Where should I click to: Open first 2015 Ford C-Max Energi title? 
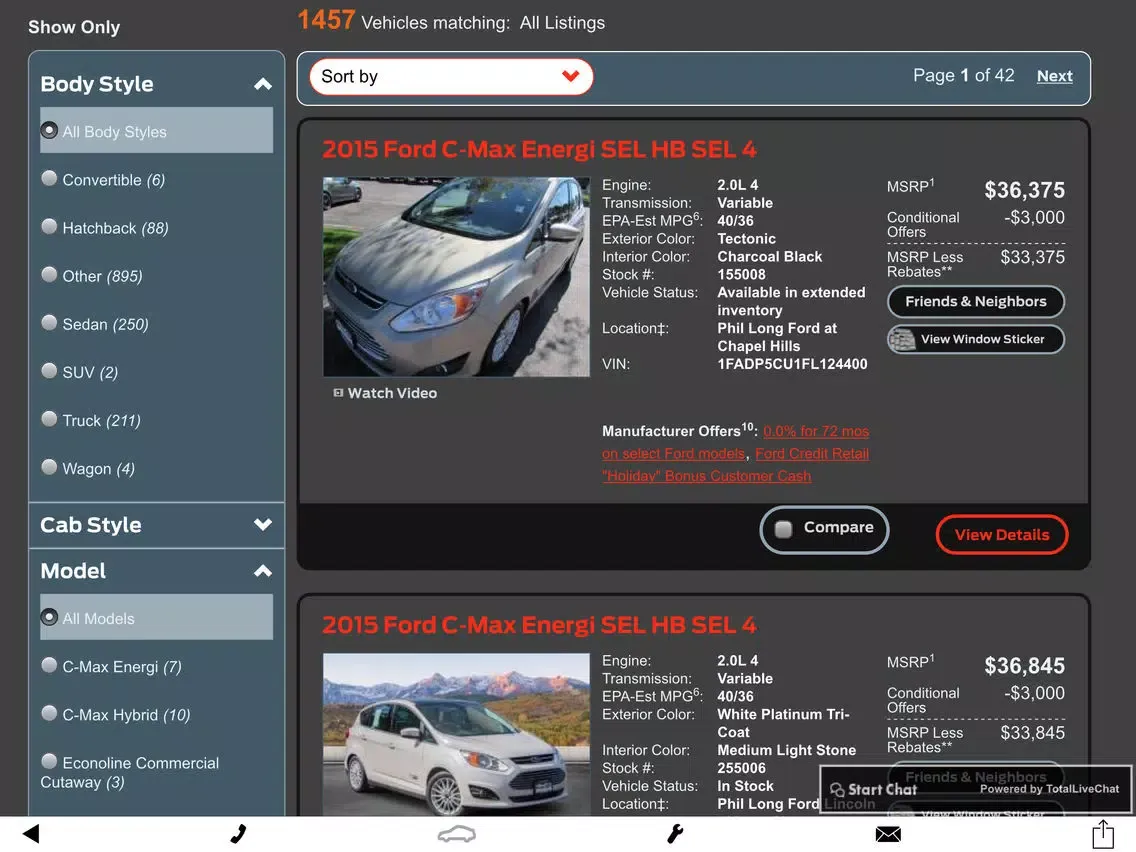539,149
